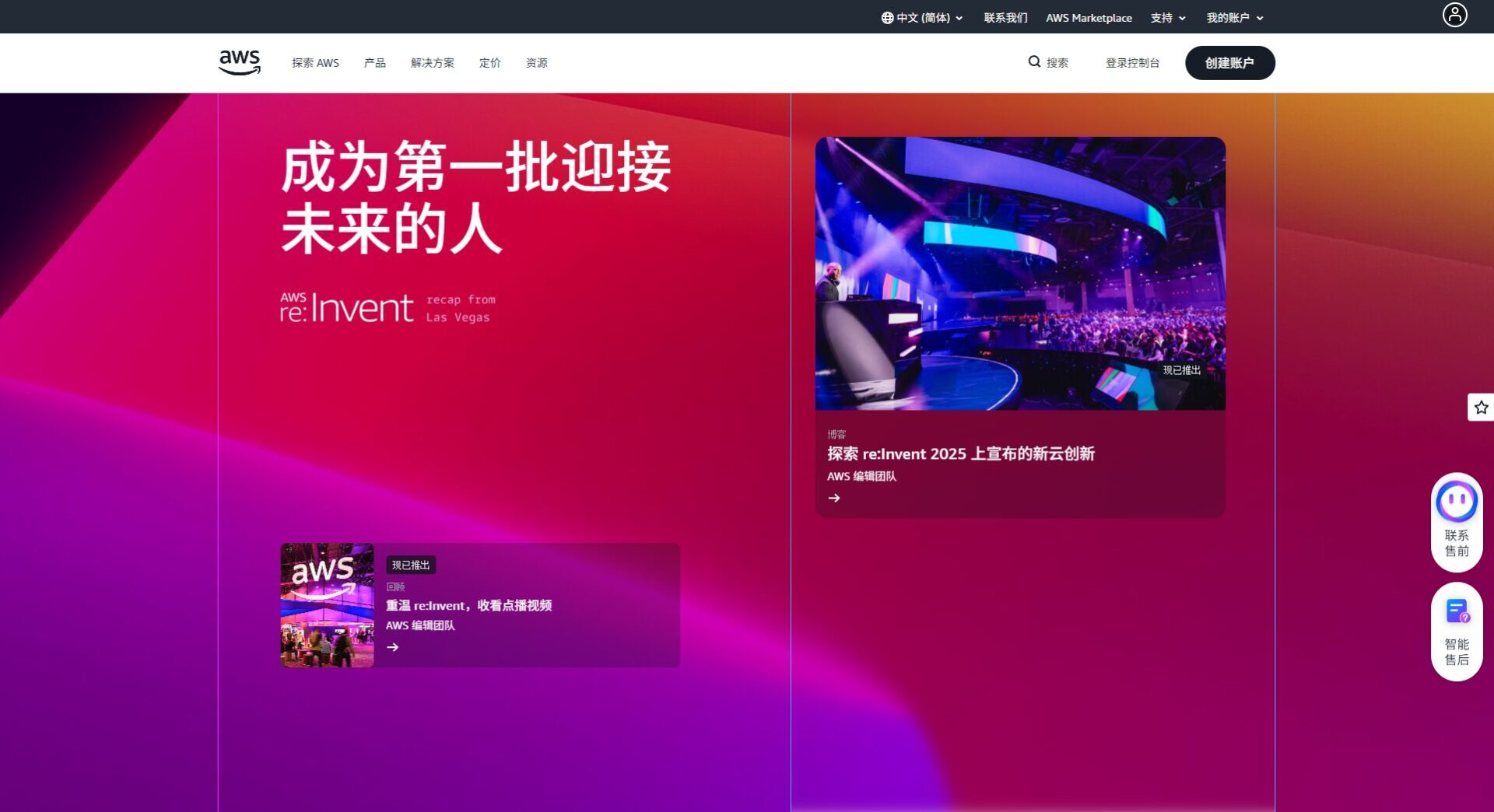Click the 创建账户 create account button
Viewport: 1494px width, 812px height.
click(1229, 63)
